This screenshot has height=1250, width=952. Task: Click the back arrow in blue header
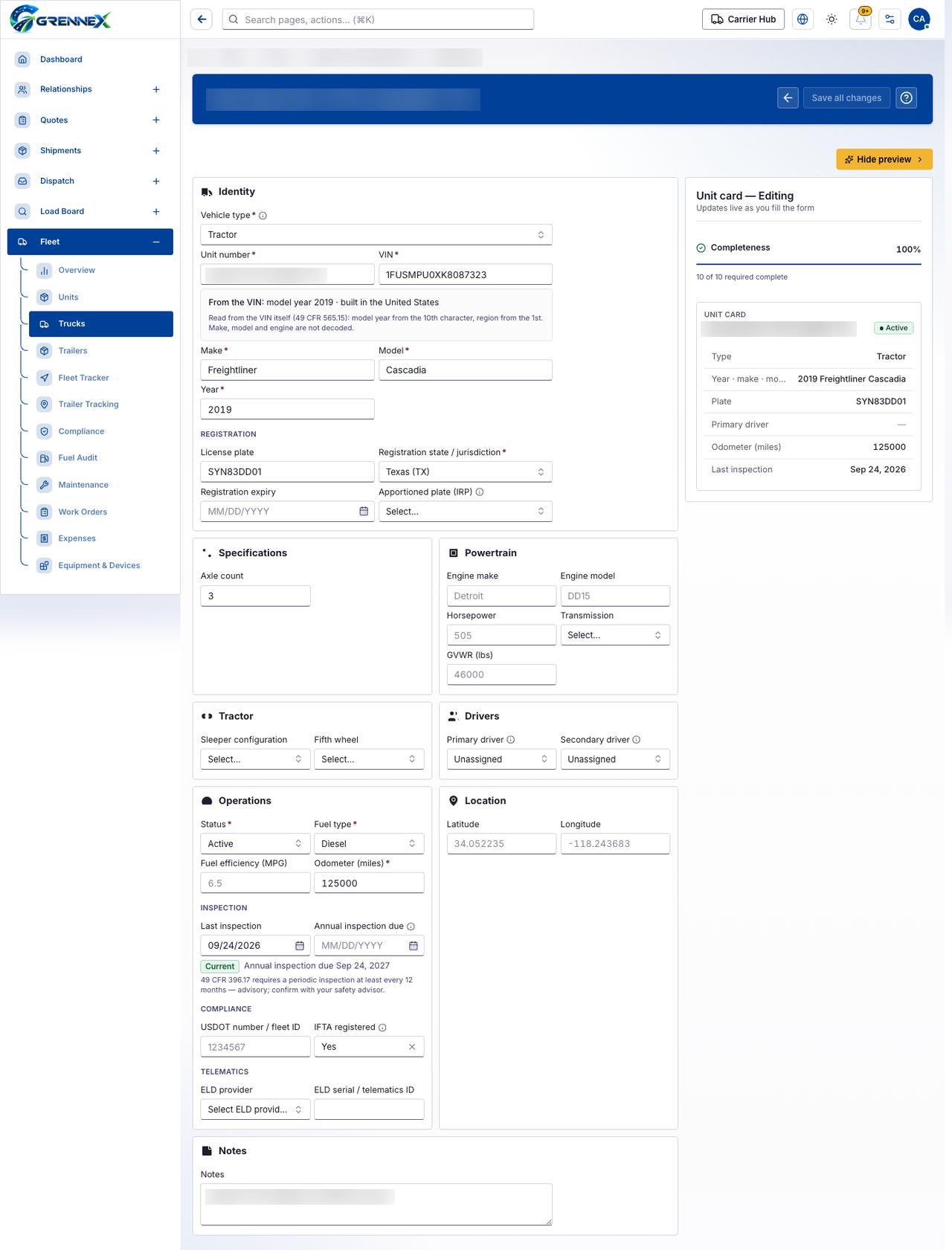788,98
